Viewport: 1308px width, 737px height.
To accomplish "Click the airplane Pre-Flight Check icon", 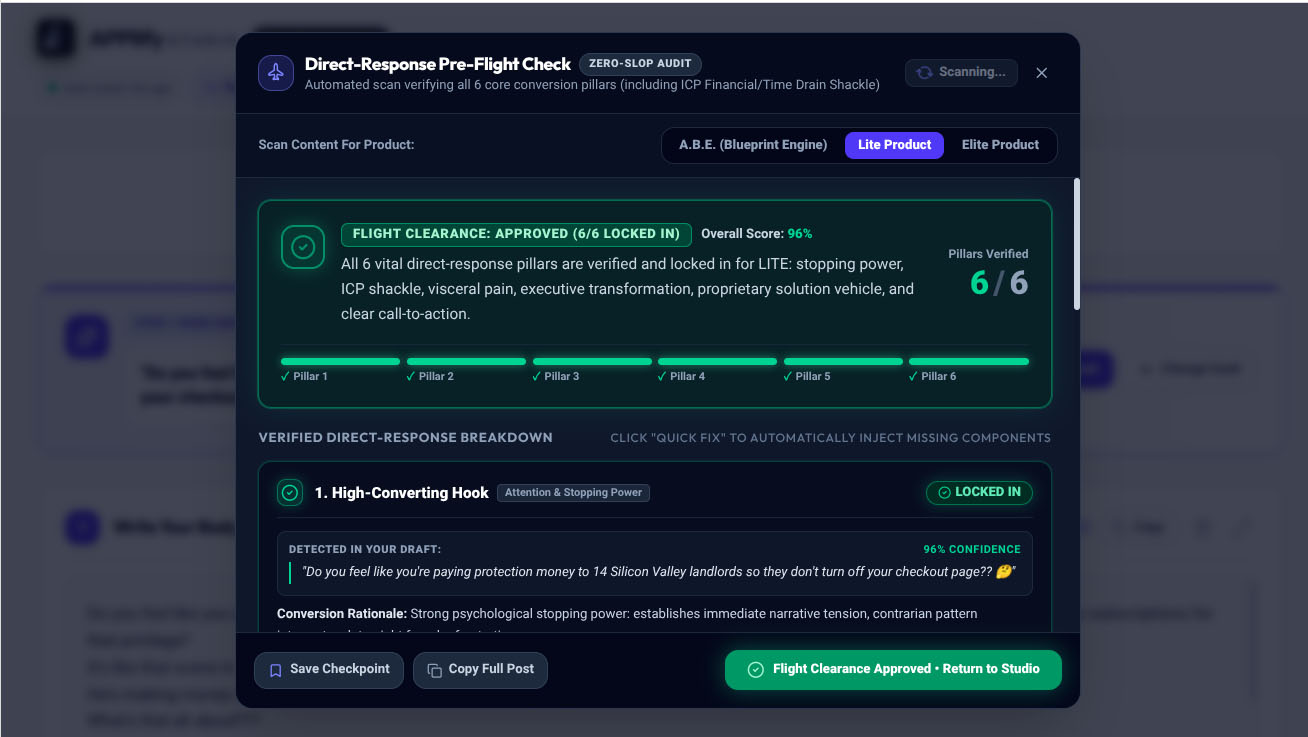I will [276, 73].
